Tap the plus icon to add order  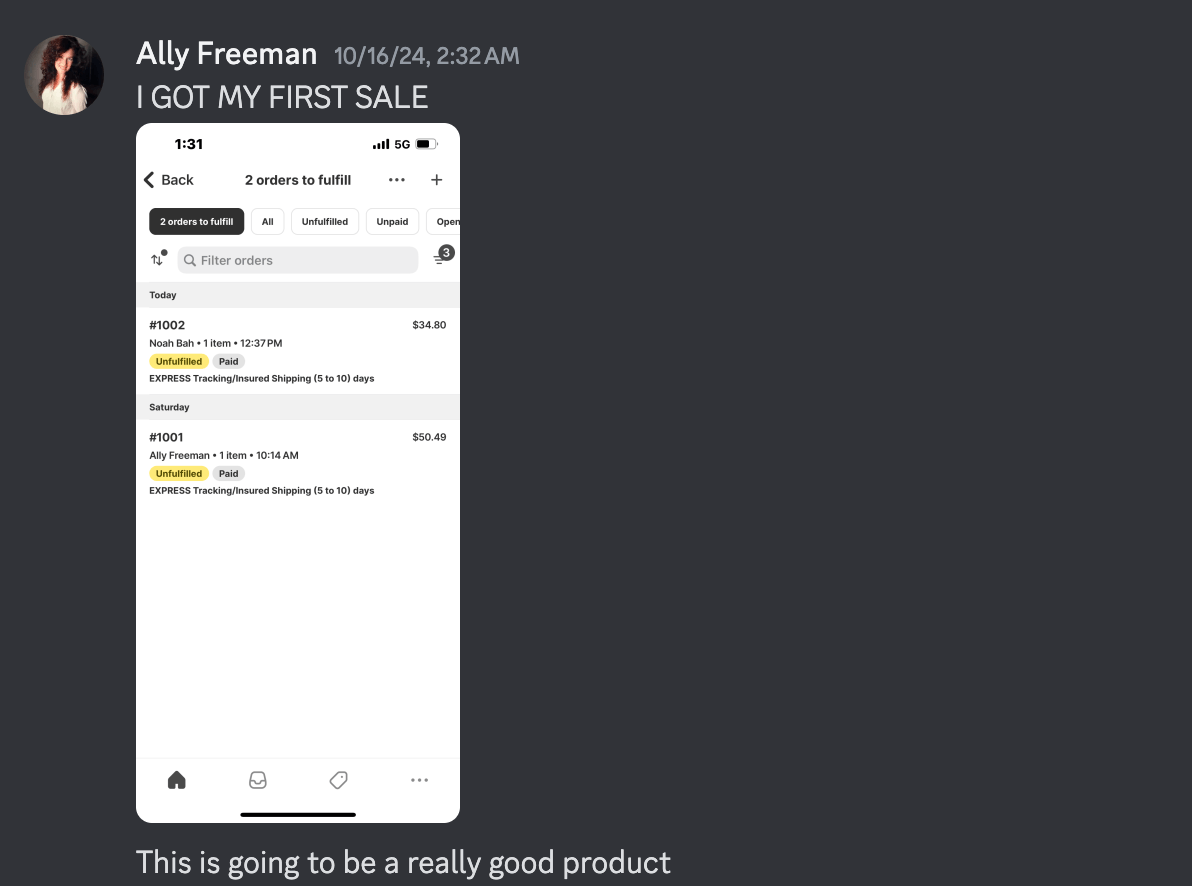point(436,180)
